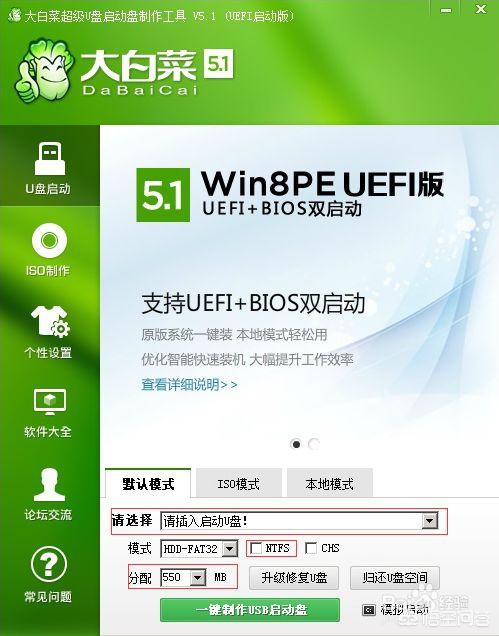
Task: Go to 论坛交流 person icon
Action: tap(49, 484)
